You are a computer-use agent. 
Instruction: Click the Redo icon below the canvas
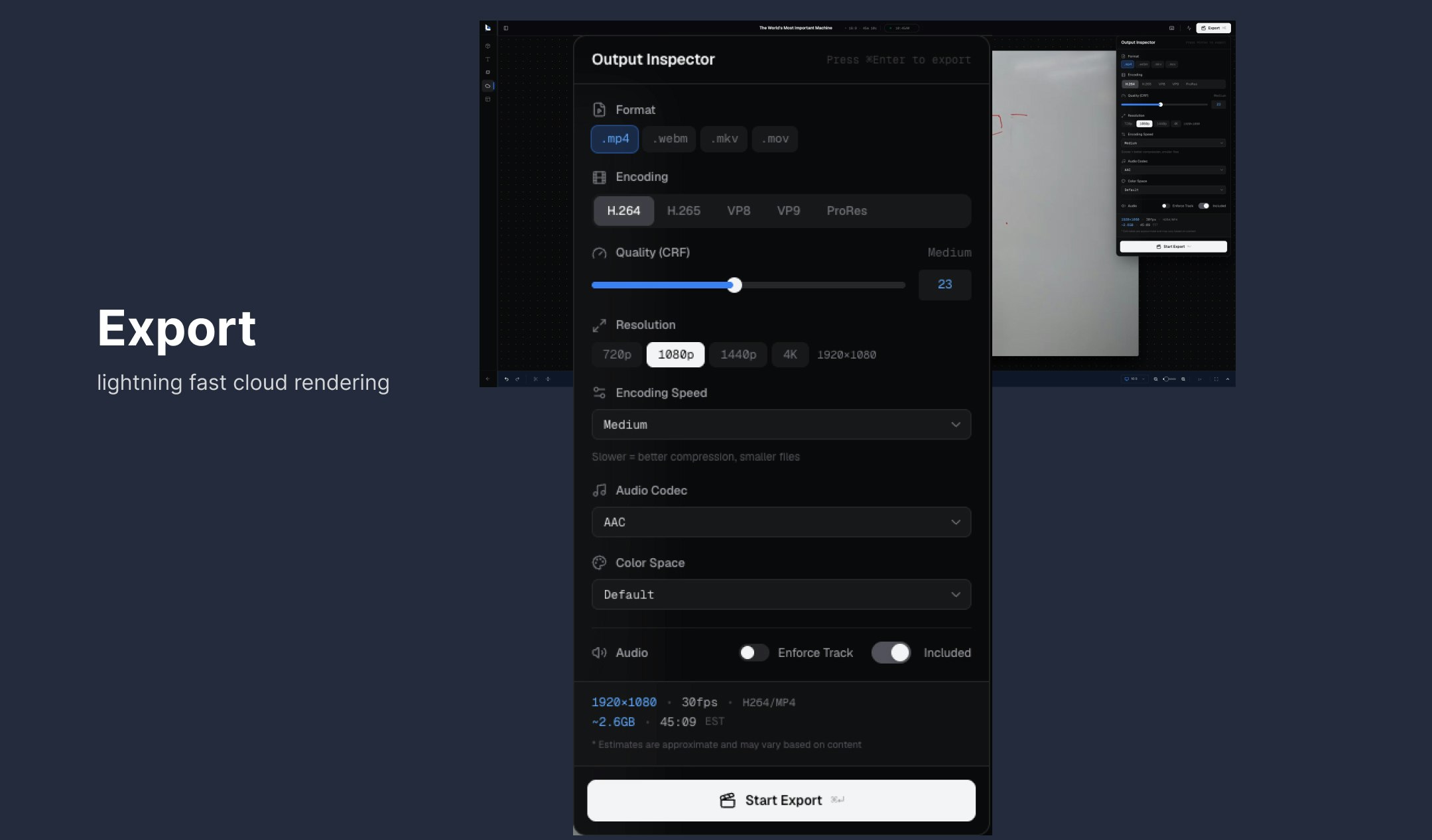(x=519, y=380)
